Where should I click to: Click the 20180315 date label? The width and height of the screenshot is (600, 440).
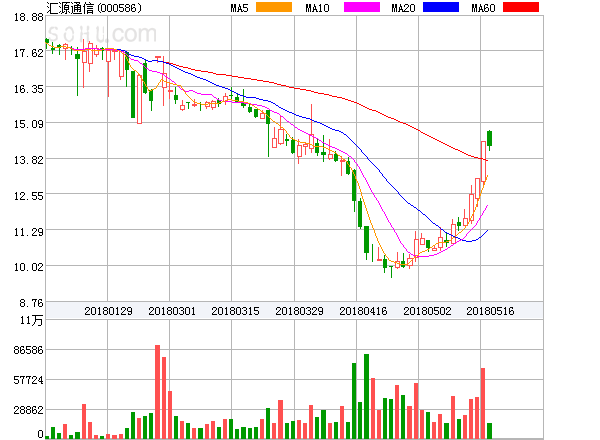click(235, 311)
